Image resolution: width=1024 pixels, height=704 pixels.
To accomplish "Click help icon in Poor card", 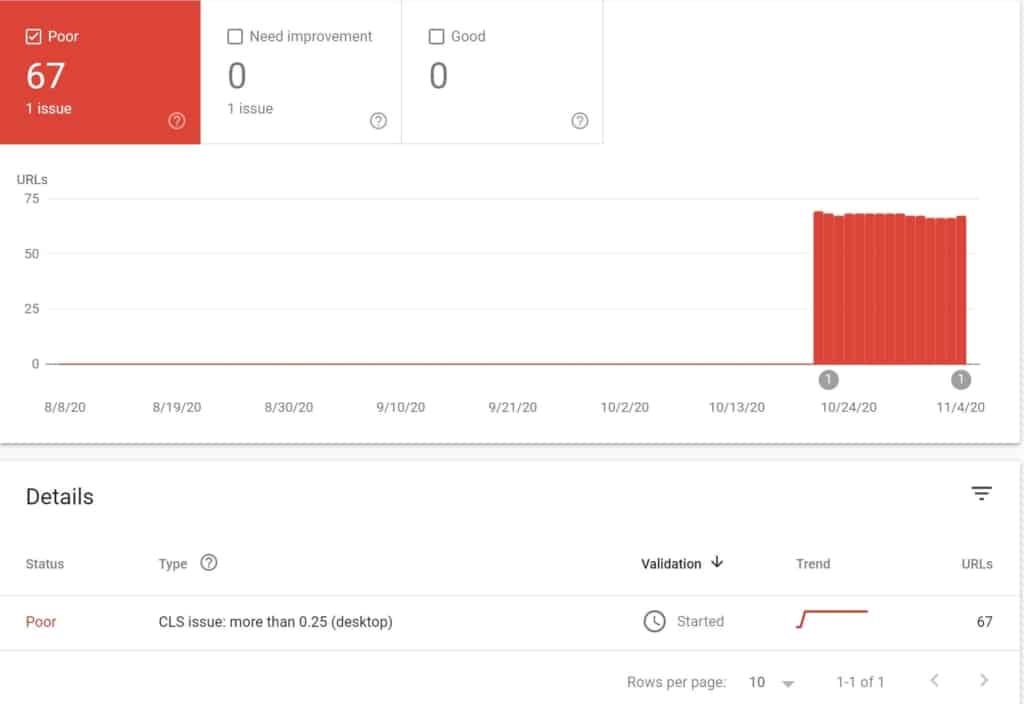I will (177, 121).
